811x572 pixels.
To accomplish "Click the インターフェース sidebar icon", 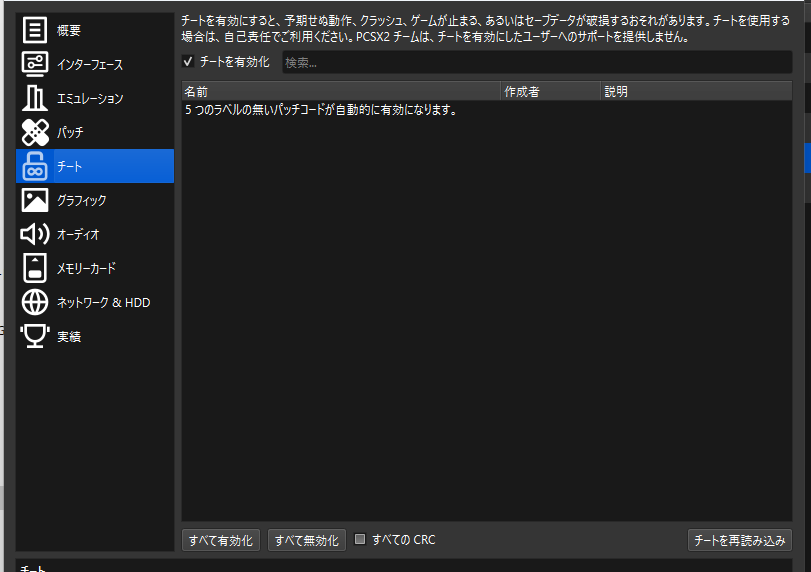I will pos(35,64).
